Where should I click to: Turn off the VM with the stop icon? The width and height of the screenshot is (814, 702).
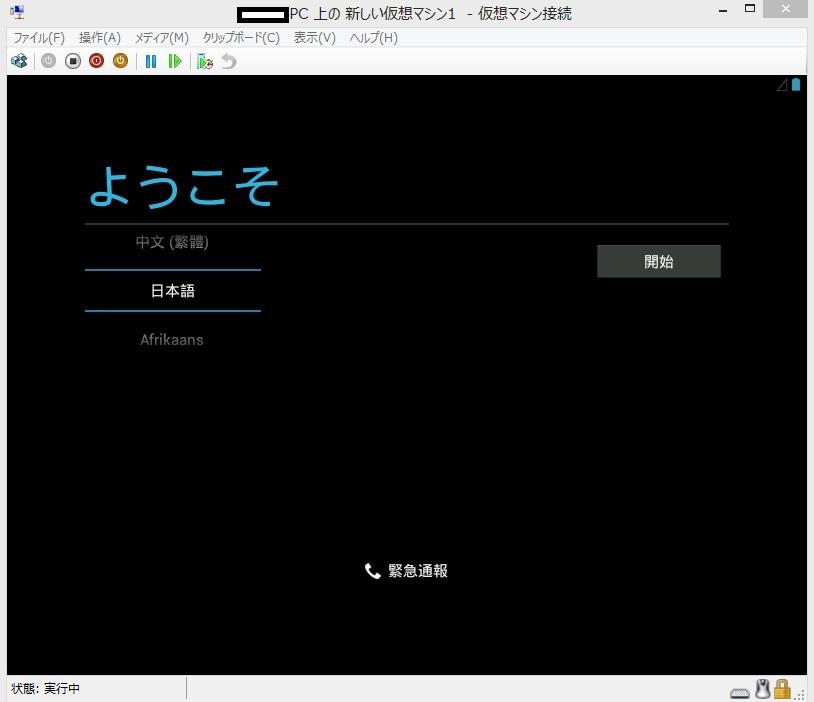[73, 61]
